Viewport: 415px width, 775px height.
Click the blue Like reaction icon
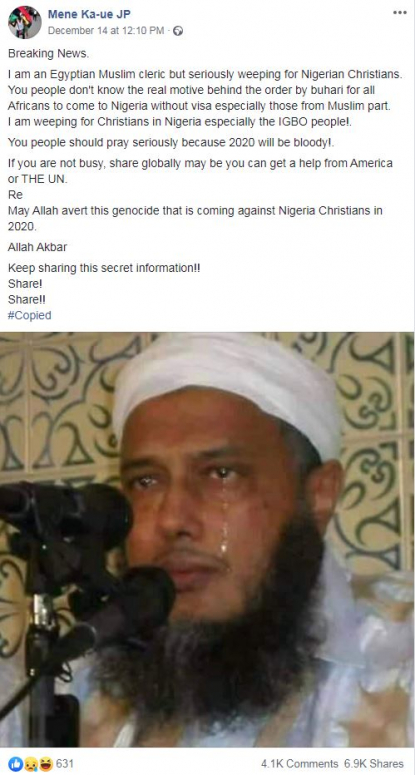(x=14, y=764)
